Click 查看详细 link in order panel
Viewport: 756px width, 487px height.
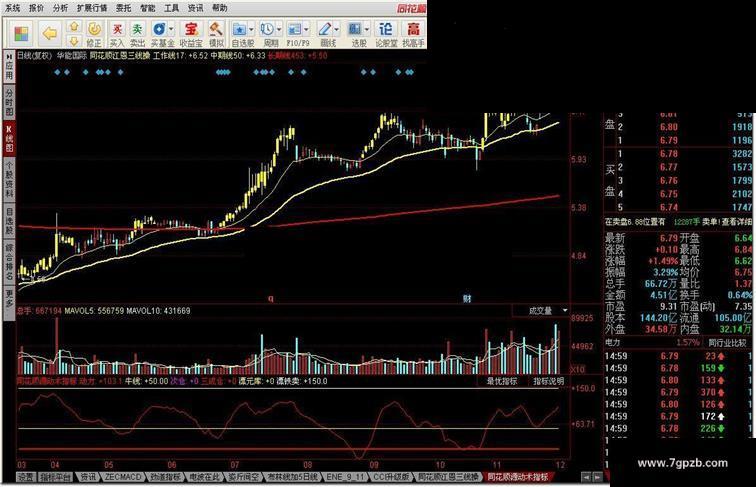click(736, 222)
